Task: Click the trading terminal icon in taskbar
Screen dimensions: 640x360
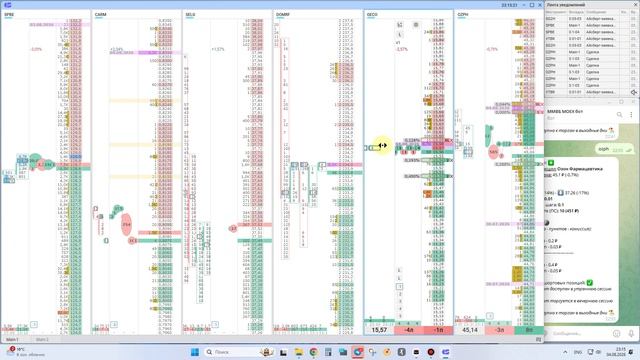Action: point(446,352)
